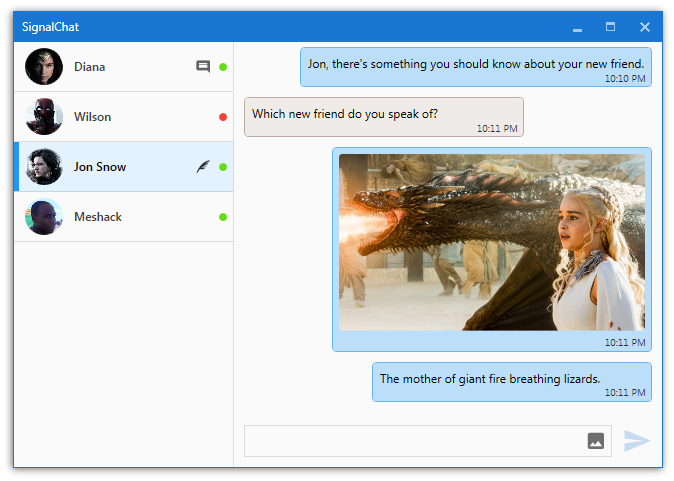Click the 10:10 PM timestamp
674x481 pixels.
coord(625,79)
